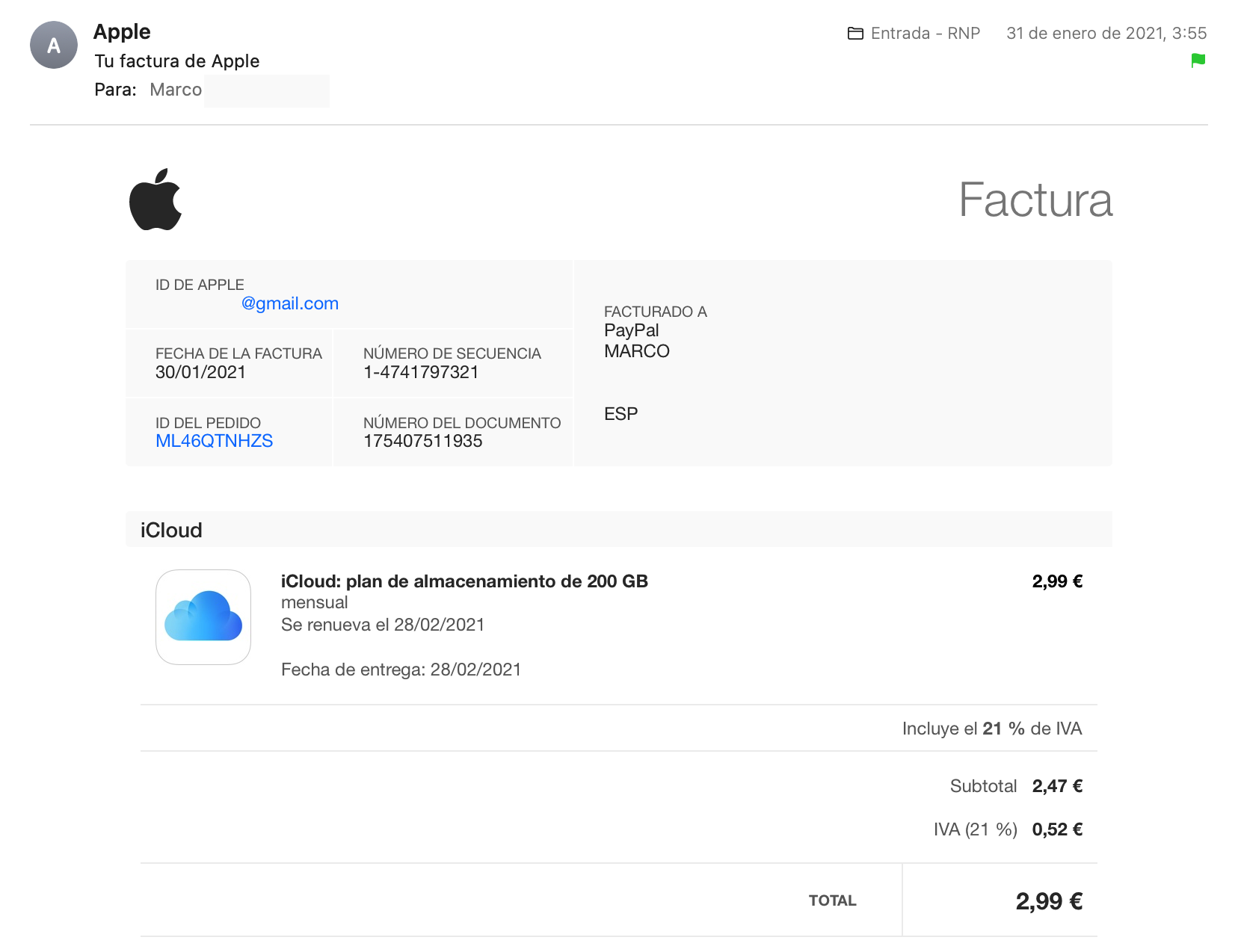
Task: Click the Entrada - RNP mailbox label
Action: click(x=925, y=34)
